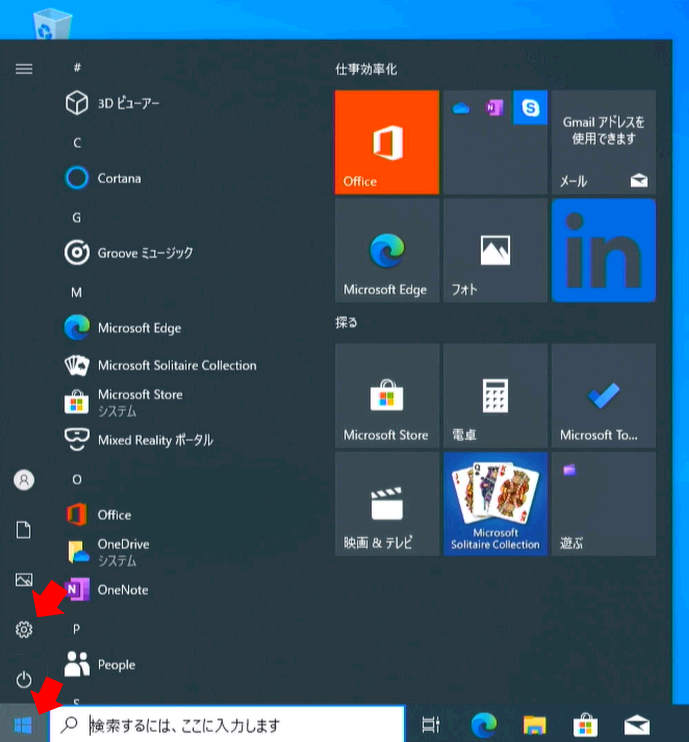Screen dimensions: 689x742
Task: Click the Power button in Start sidebar
Action: [24, 680]
